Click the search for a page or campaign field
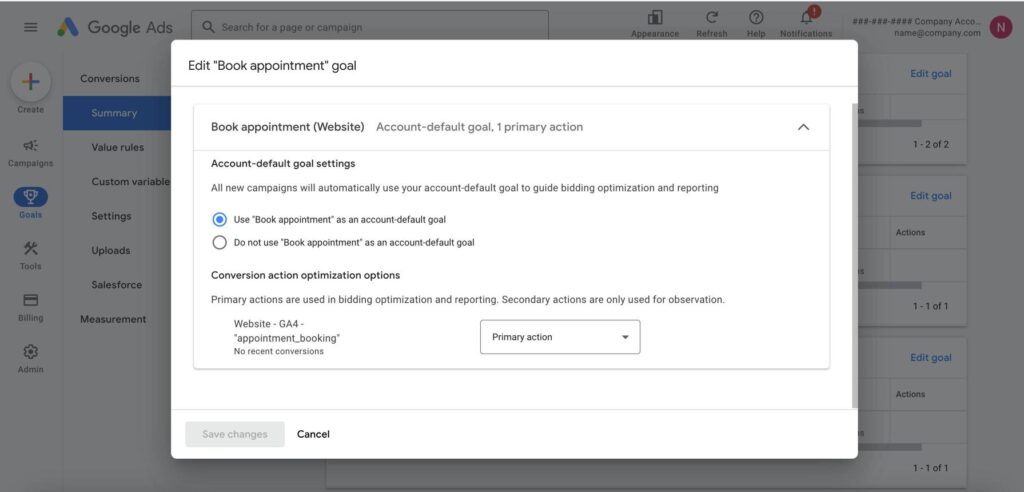Viewport: 1024px width, 492px height. pyautogui.click(x=370, y=27)
